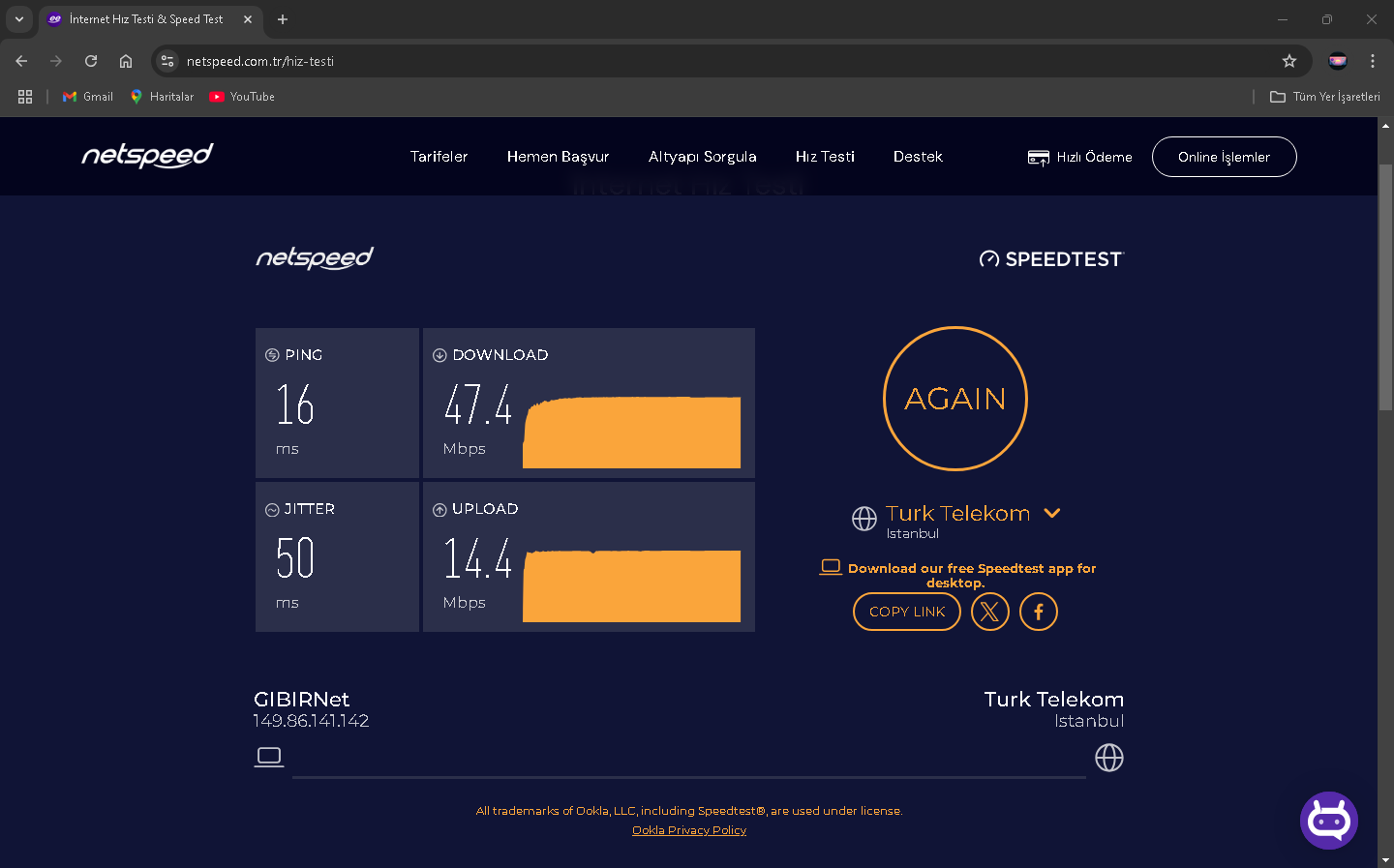Expand the Turk Telekom server dropdown chevron

point(1052,513)
